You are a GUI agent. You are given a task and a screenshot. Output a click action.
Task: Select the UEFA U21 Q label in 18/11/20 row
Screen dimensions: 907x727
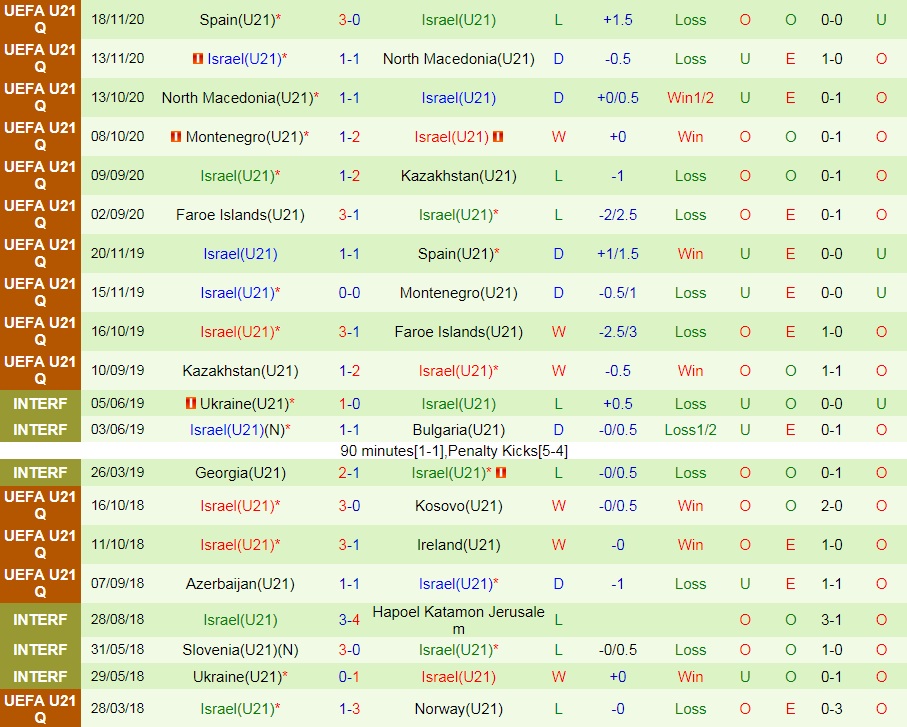coord(40,20)
